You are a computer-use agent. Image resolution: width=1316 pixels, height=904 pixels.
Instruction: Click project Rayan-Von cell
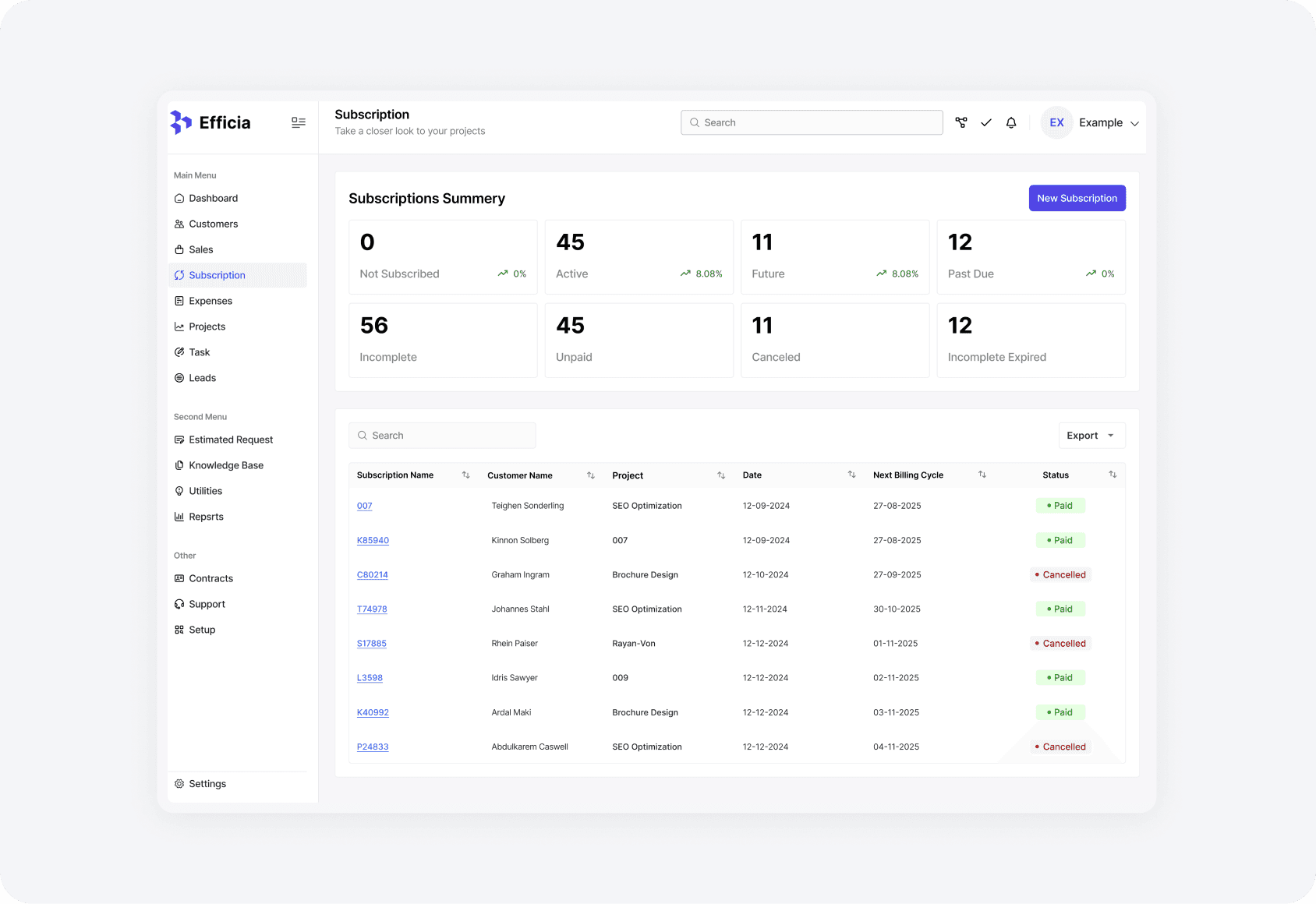tap(634, 644)
